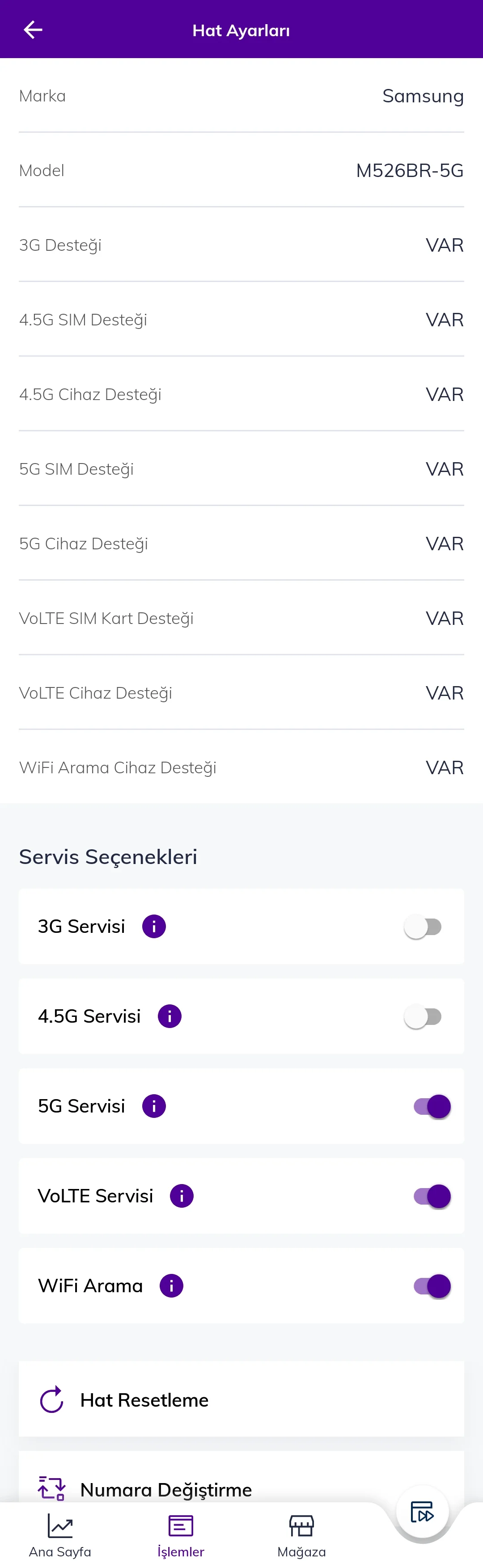
Task: Click the Hat Resetleme refresh icon
Action: (52, 1399)
